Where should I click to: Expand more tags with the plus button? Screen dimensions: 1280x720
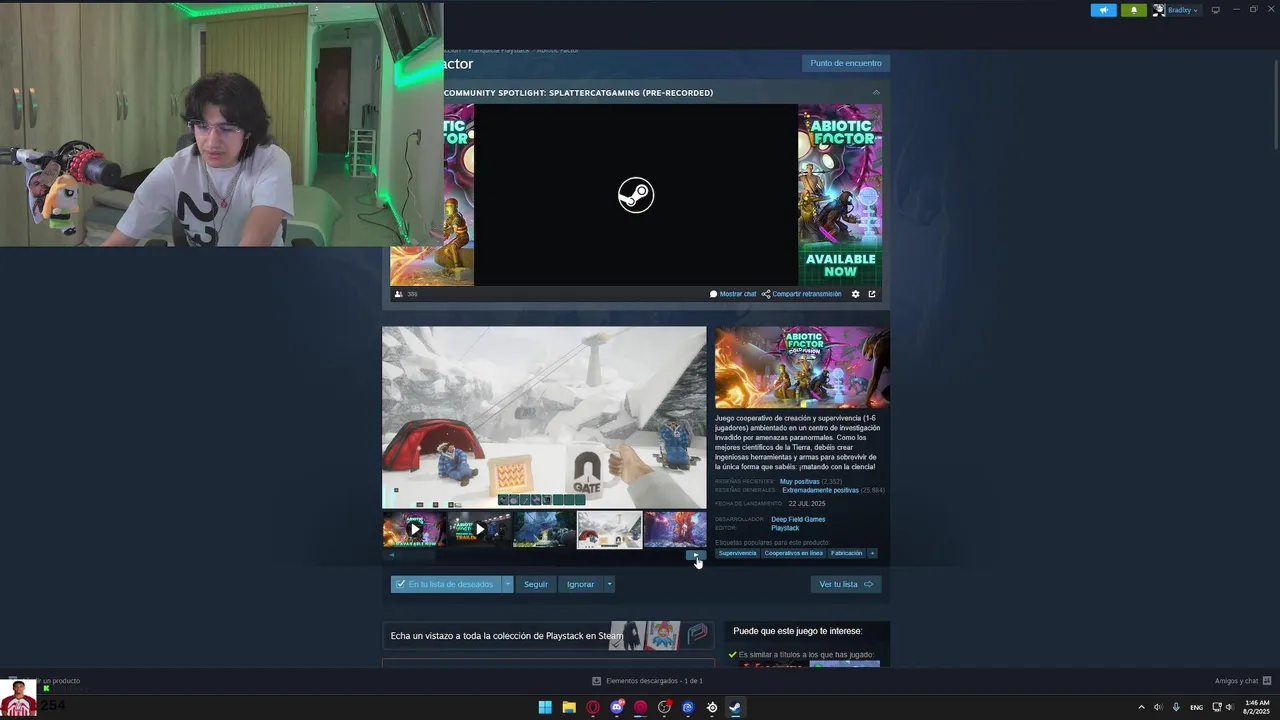click(x=872, y=553)
